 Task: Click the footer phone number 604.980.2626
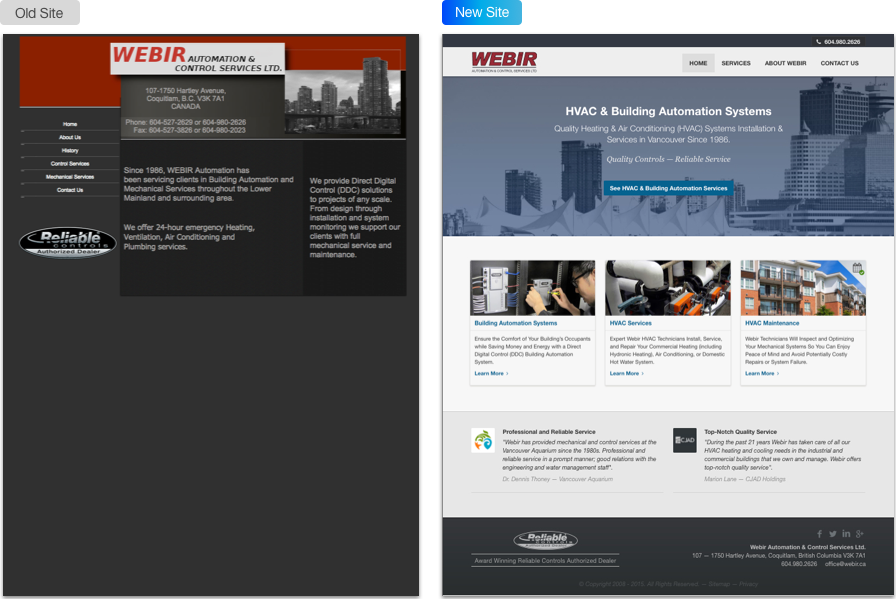coord(799,564)
